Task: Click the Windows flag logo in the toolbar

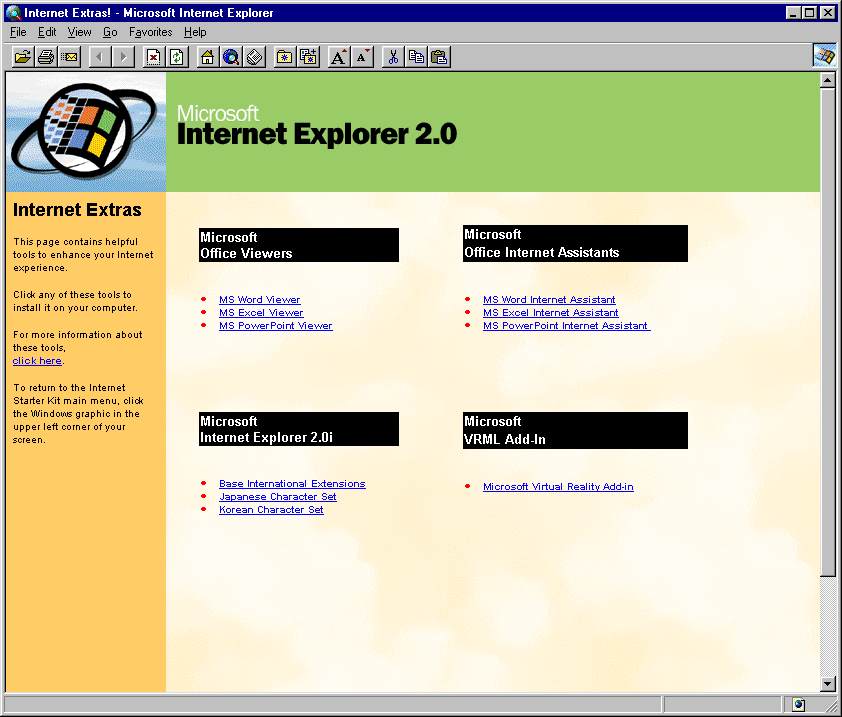Action: pyautogui.click(x=824, y=55)
